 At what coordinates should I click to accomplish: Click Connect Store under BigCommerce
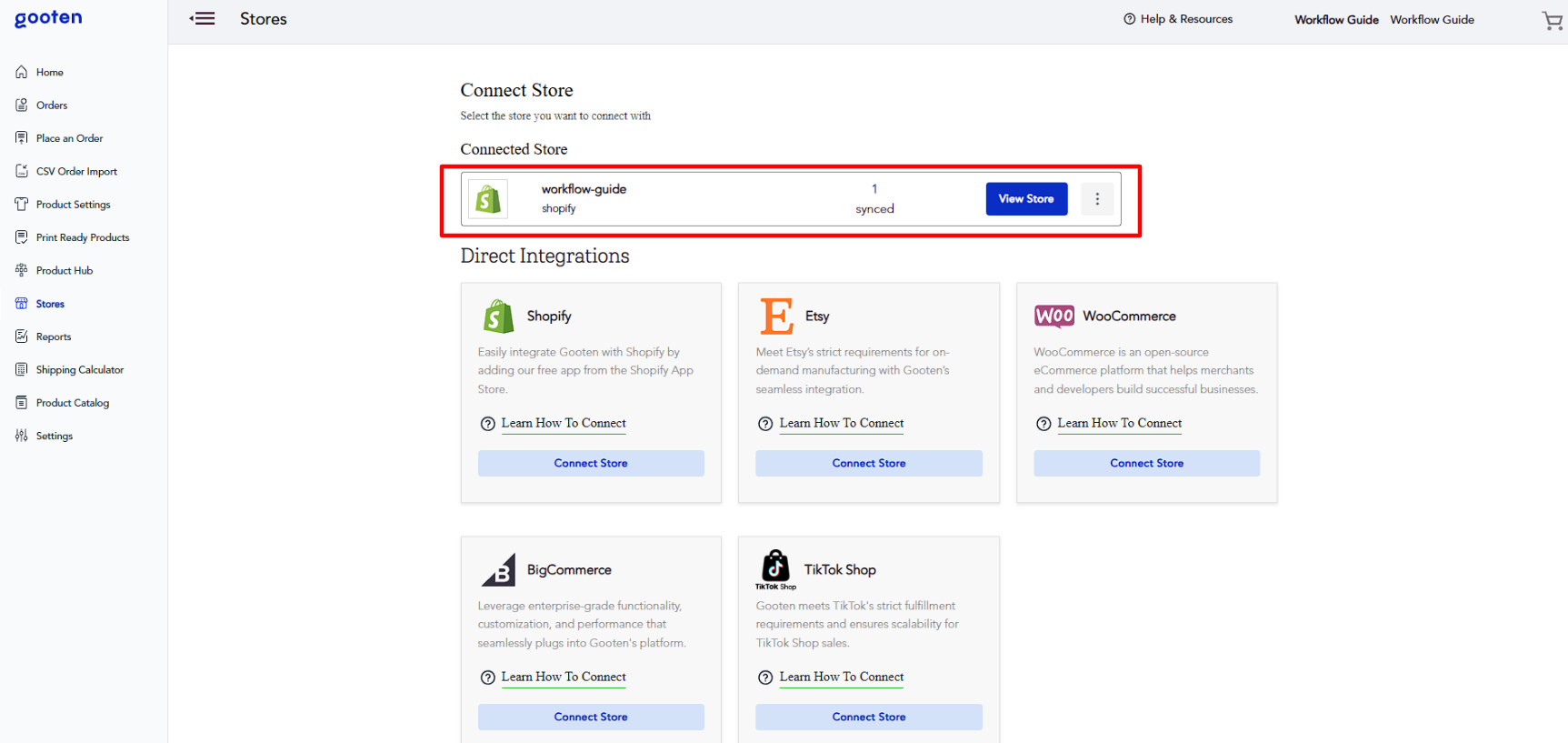point(591,718)
